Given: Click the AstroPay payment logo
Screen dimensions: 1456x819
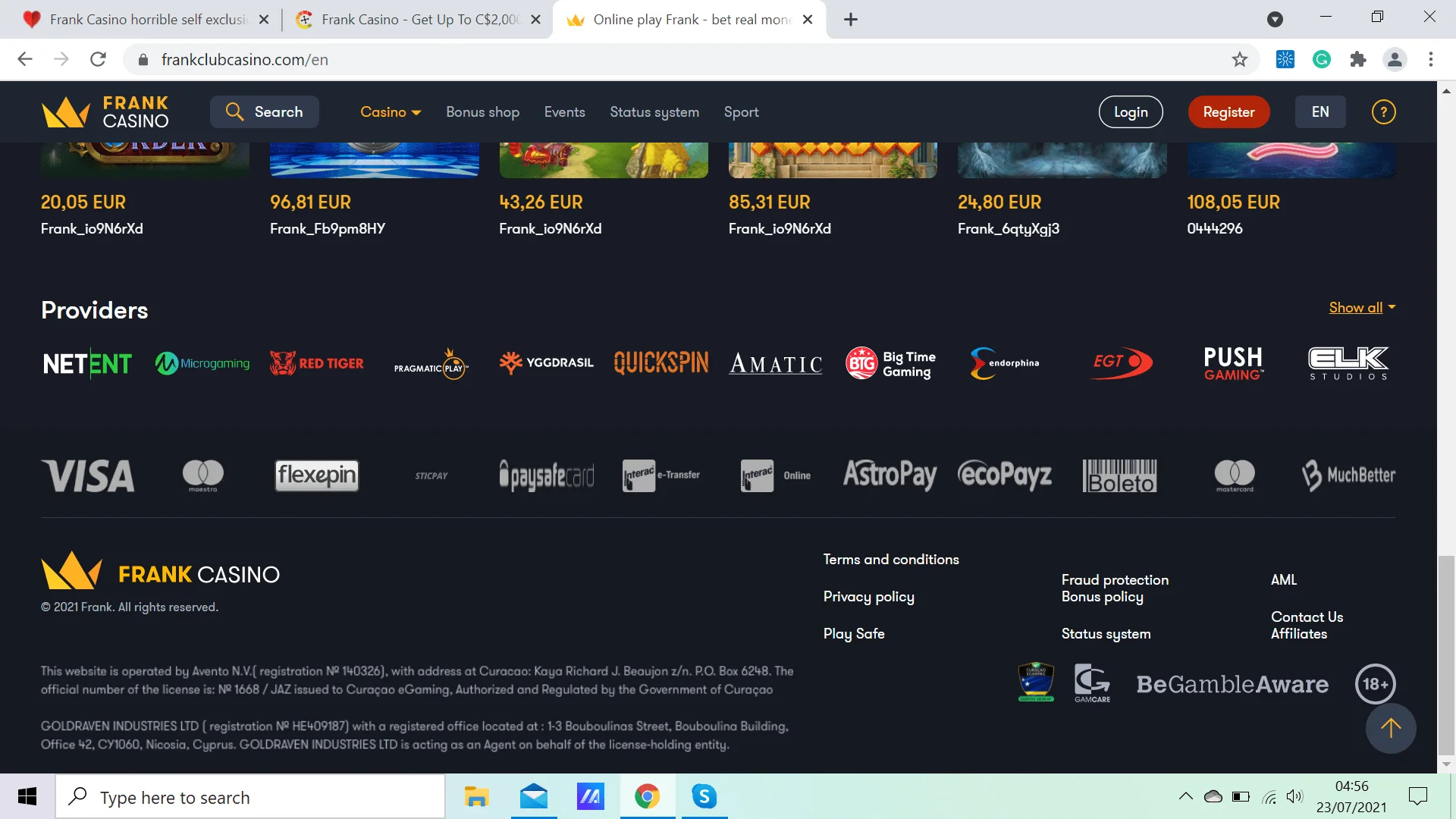Looking at the screenshot, I should click(890, 475).
